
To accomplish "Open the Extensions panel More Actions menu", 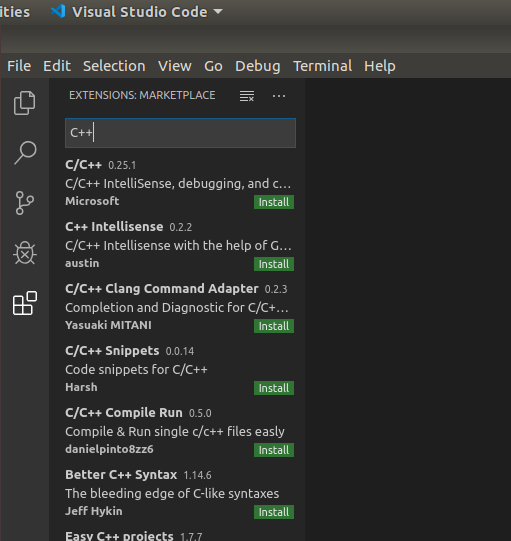I will [x=279, y=96].
